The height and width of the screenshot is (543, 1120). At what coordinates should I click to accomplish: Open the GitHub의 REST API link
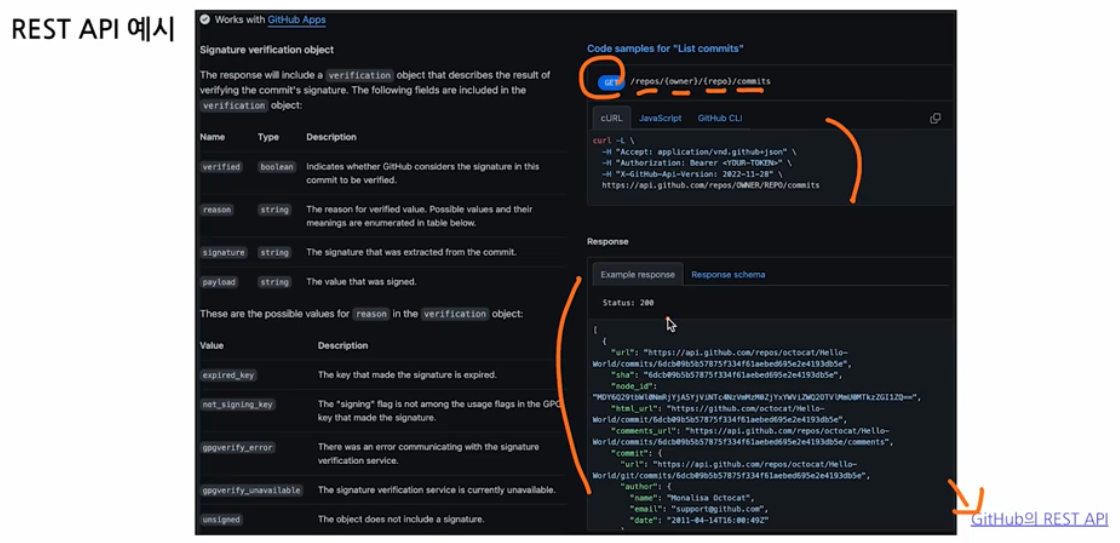[x=1039, y=519]
